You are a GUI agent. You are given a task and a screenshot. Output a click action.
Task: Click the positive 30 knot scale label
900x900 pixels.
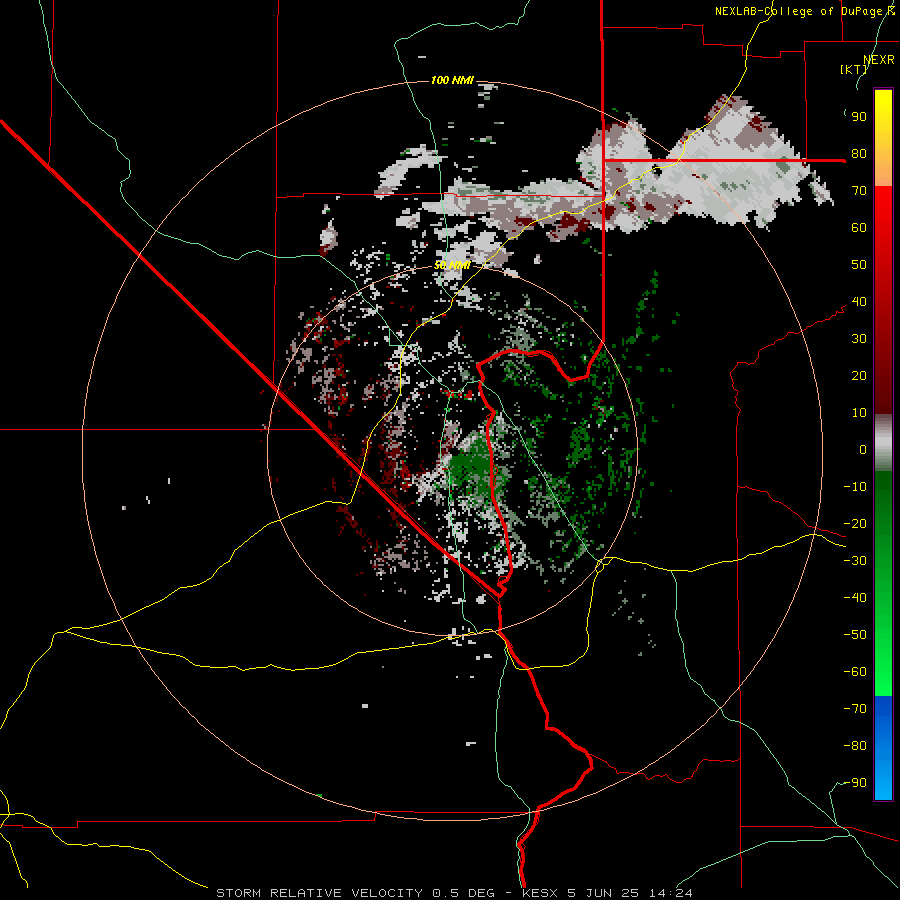(859, 339)
